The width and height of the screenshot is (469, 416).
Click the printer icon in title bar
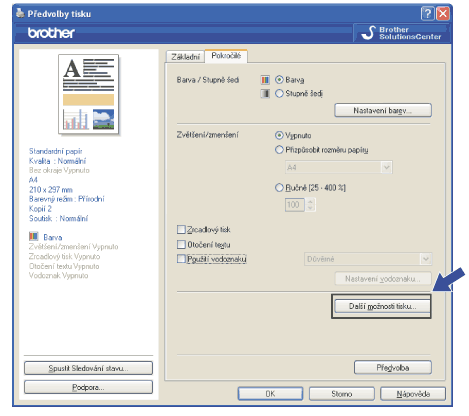(20, 13)
